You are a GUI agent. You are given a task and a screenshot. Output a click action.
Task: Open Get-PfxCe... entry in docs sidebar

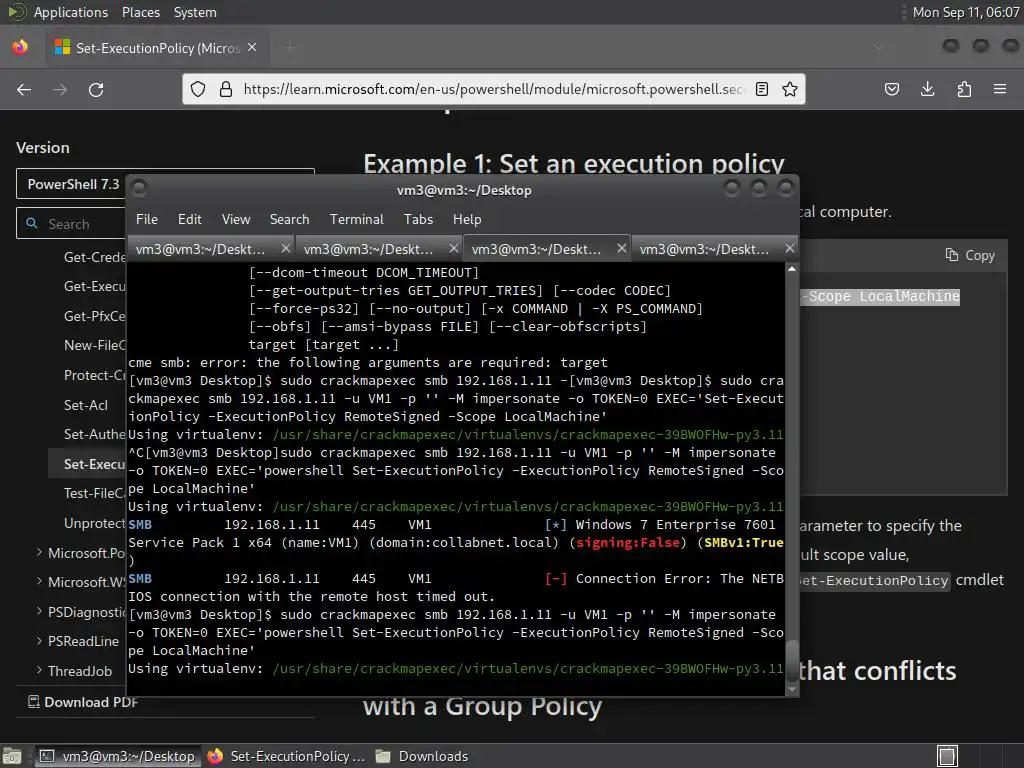pyautogui.click(x=94, y=316)
